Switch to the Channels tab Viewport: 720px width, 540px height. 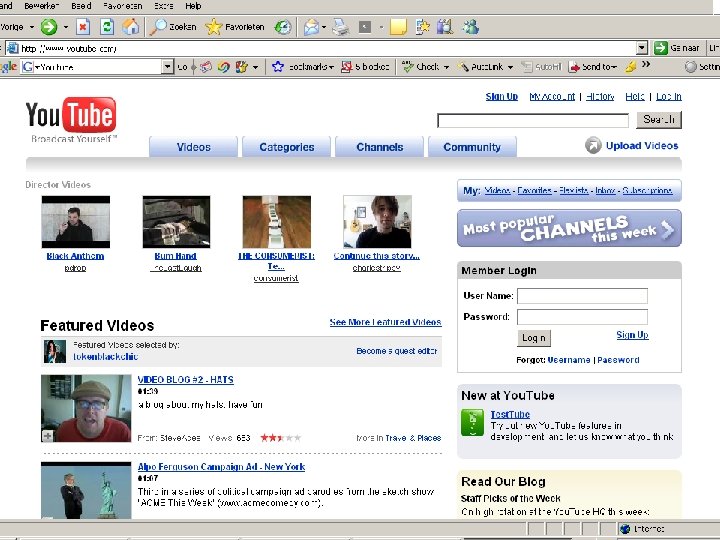pyautogui.click(x=380, y=147)
